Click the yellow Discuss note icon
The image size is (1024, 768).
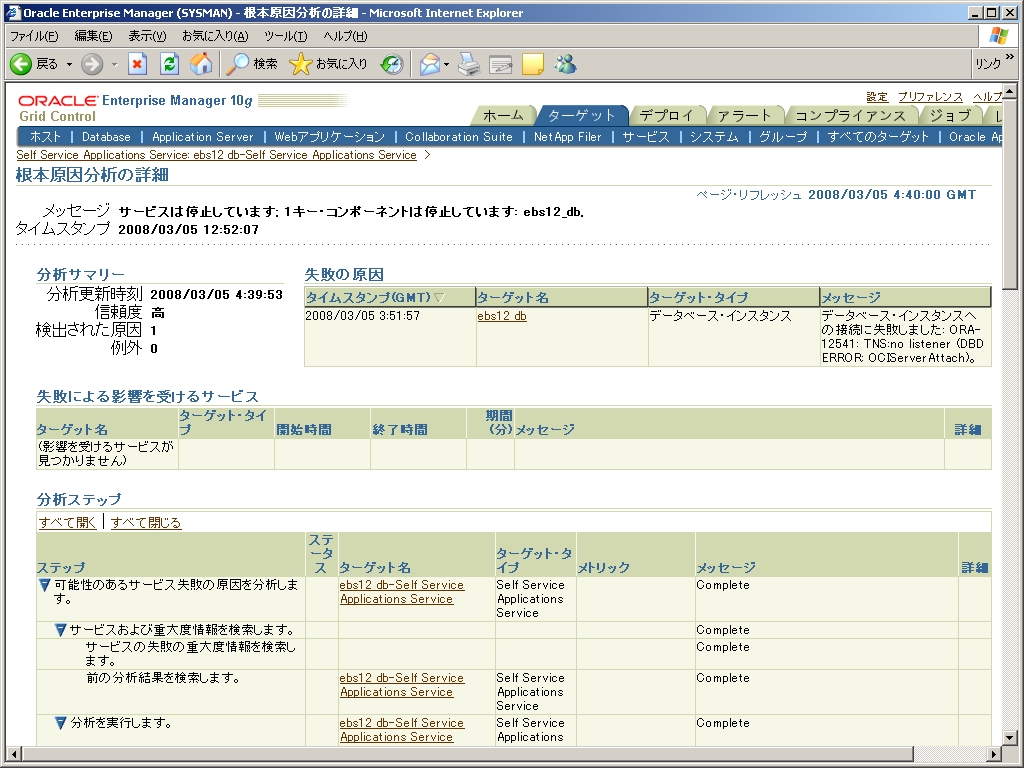pos(532,64)
